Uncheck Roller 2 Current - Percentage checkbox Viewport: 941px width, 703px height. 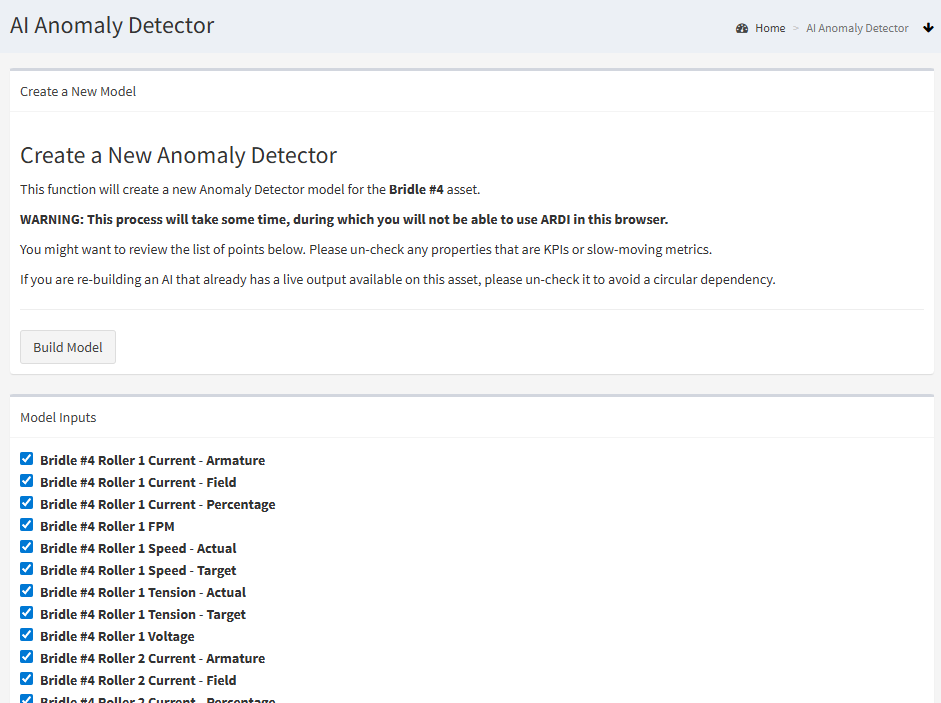click(27, 699)
